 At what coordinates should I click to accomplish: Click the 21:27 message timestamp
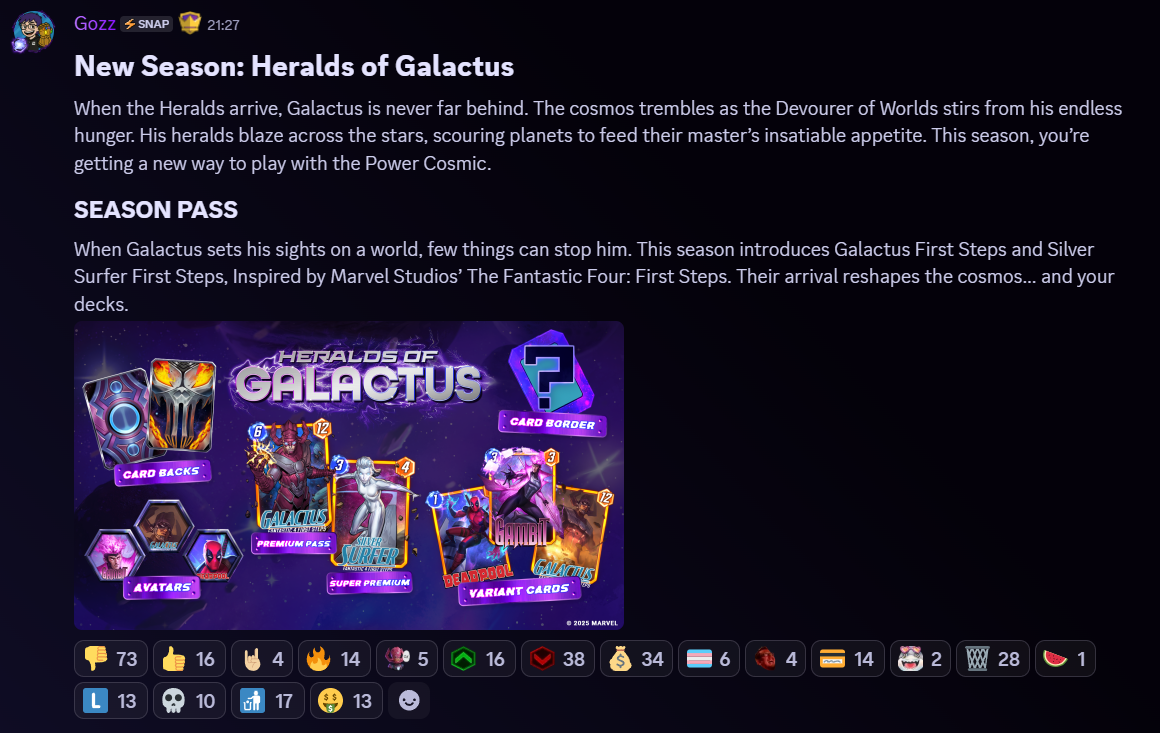[x=223, y=25]
